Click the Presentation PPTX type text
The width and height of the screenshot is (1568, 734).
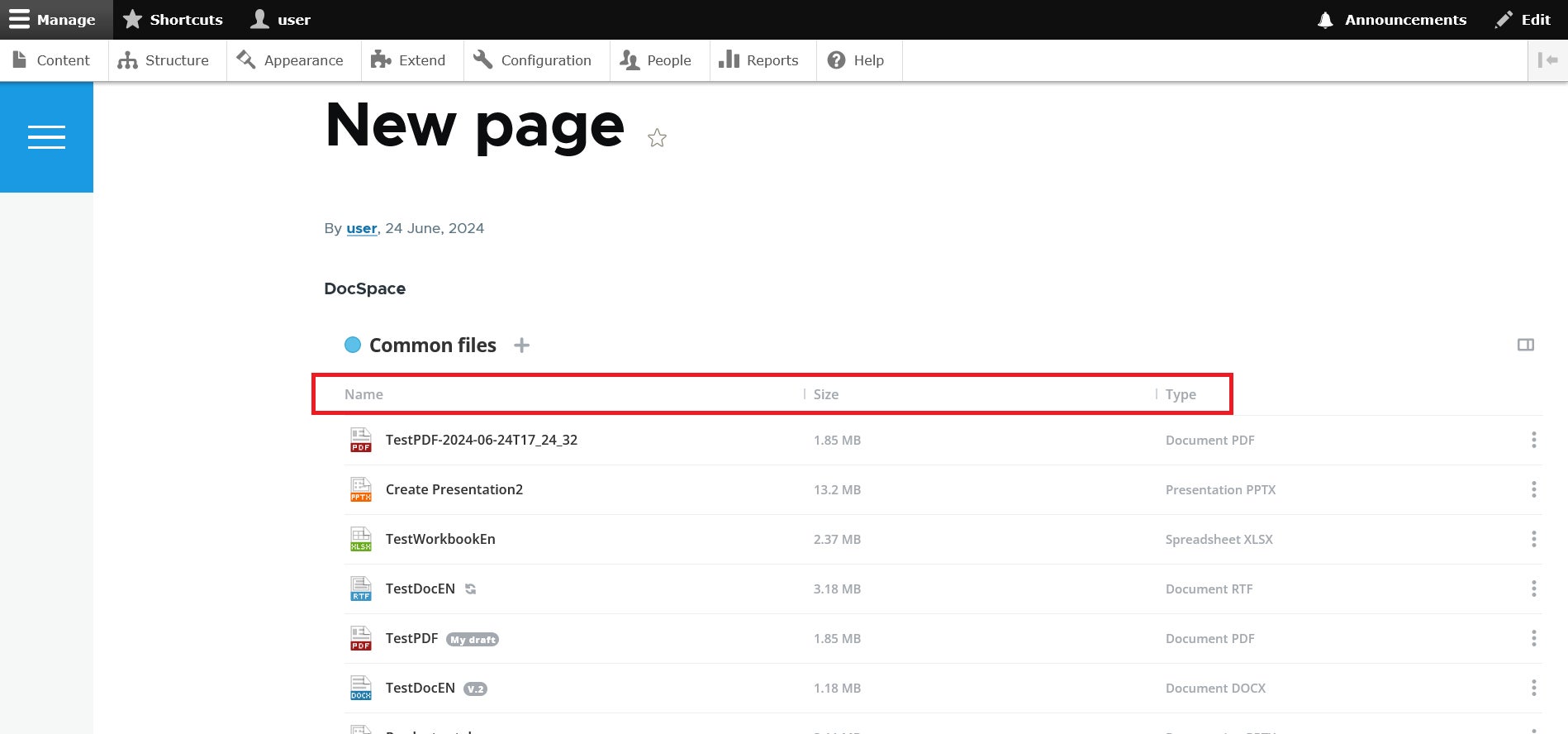click(x=1220, y=489)
